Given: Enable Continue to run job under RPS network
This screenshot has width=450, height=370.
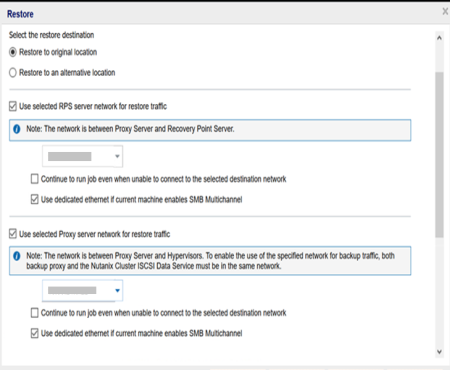Looking at the screenshot, I should [x=34, y=179].
